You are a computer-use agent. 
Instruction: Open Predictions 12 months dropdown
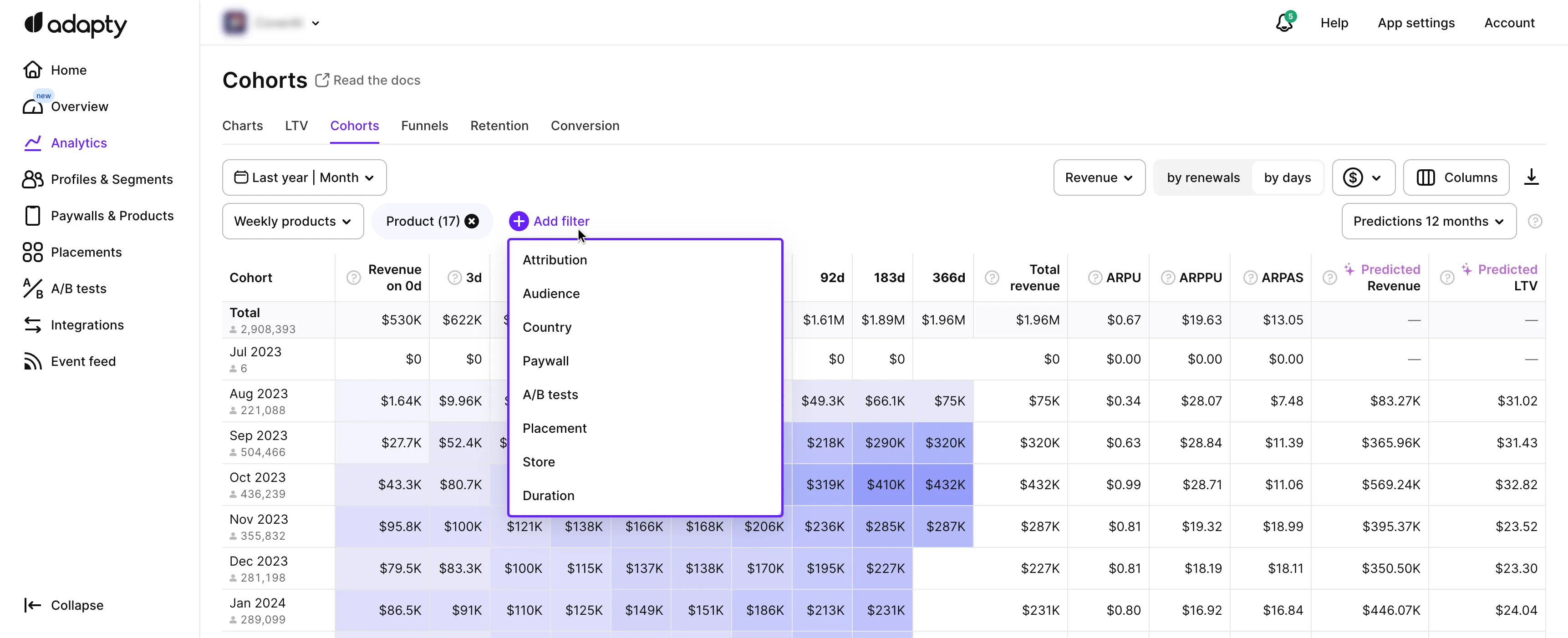1428,221
